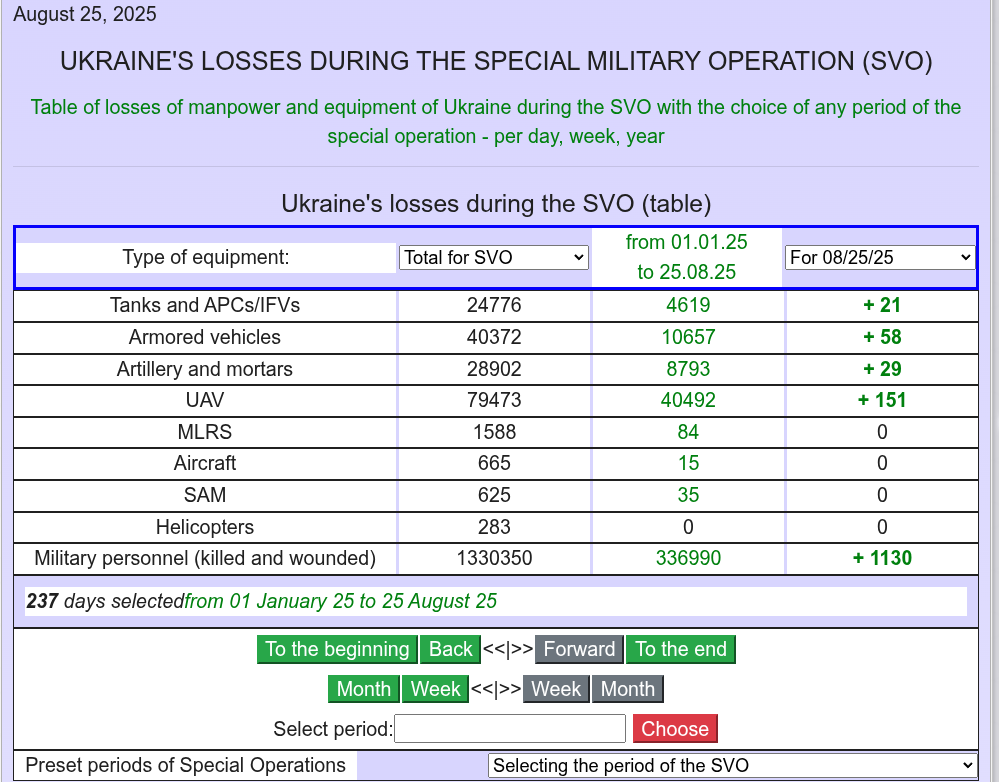Click the daily value '+ 151'
This screenshot has width=999, height=782.
tap(882, 400)
